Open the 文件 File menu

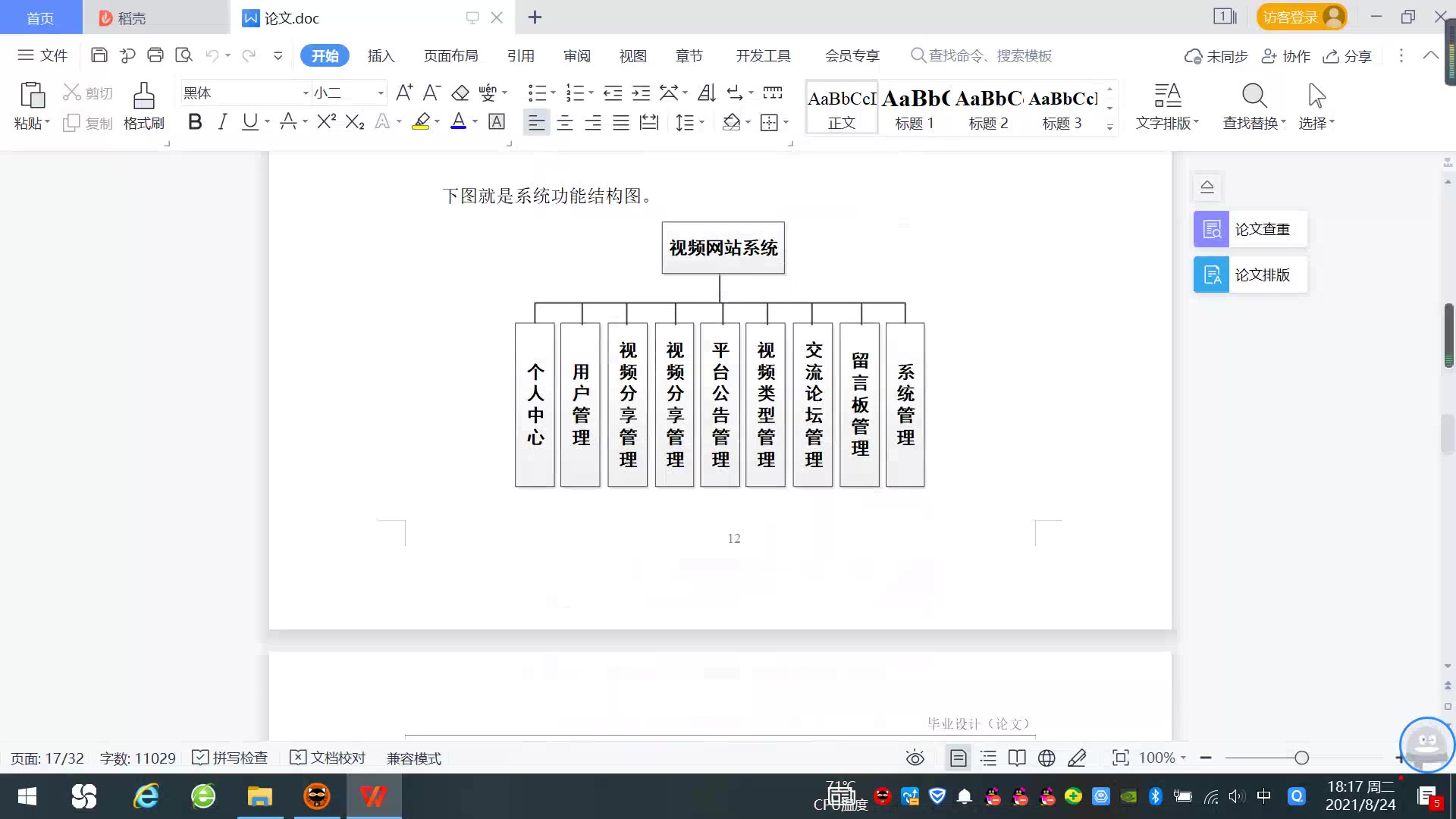tap(43, 55)
